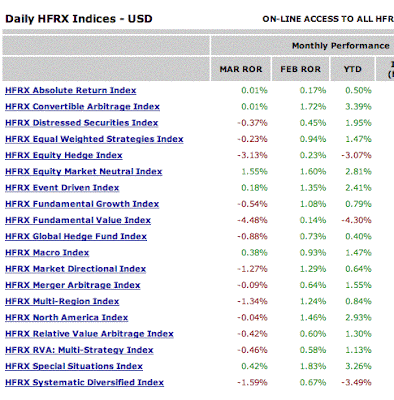Open HFRX Fundamental Growth Index link
This screenshot has height=400, width=394.
pos(82,204)
